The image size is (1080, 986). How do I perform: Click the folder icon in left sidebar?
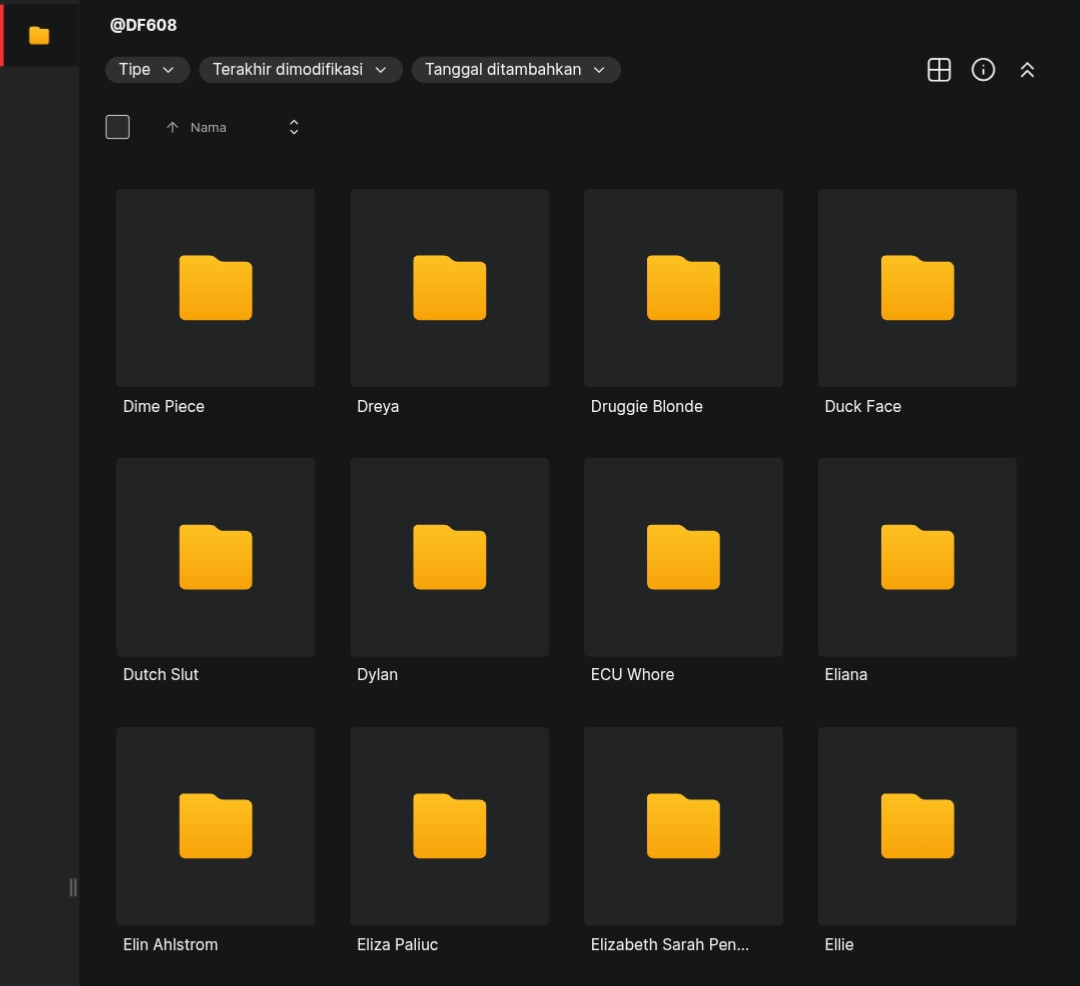point(39,35)
